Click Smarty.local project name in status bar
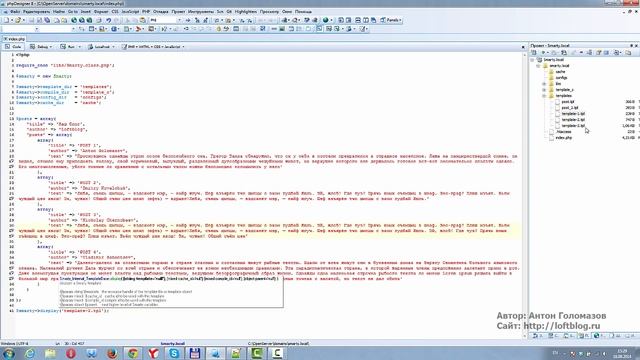The height and width of the screenshot is (360, 640). tap(172, 344)
